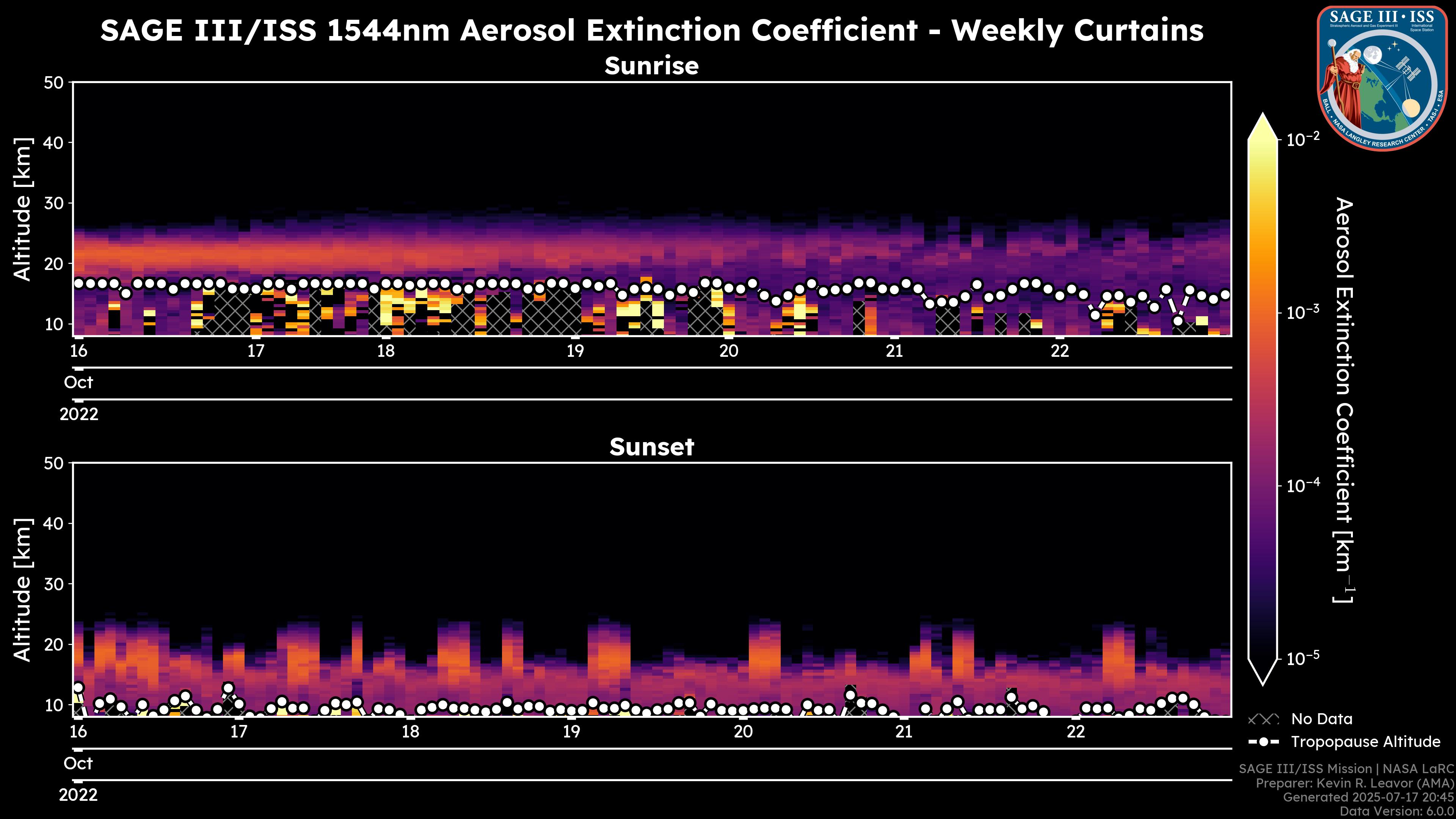Image resolution: width=1456 pixels, height=819 pixels.
Task: Click the SAGE III ISS mission logo
Action: pos(1382,78)
